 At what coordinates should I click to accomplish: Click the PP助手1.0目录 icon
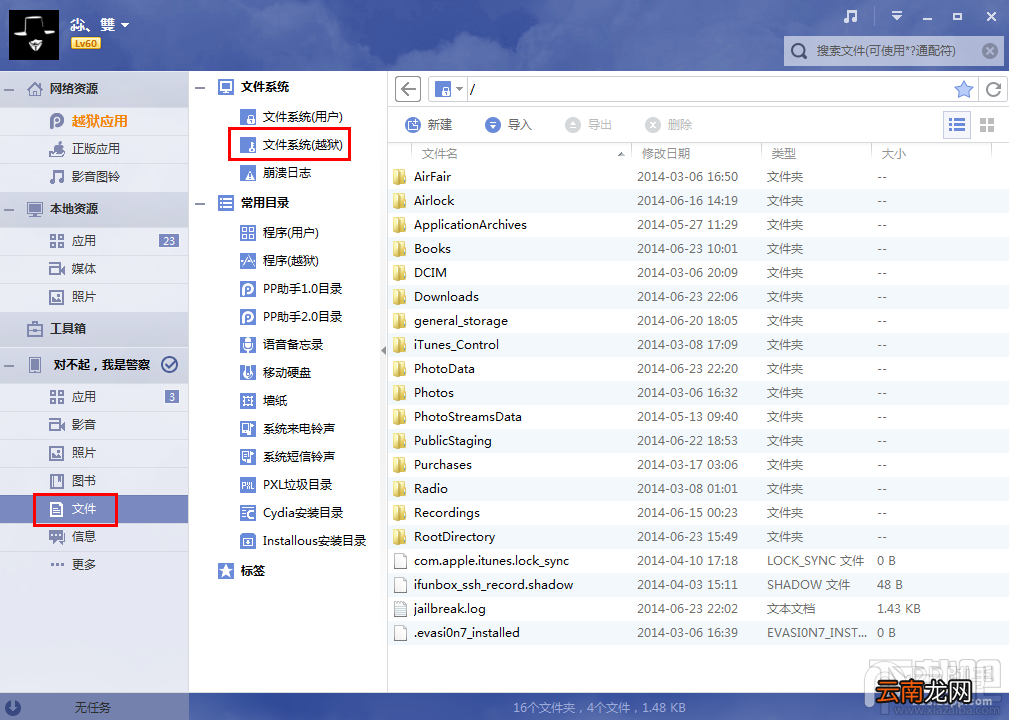[248, 289]
